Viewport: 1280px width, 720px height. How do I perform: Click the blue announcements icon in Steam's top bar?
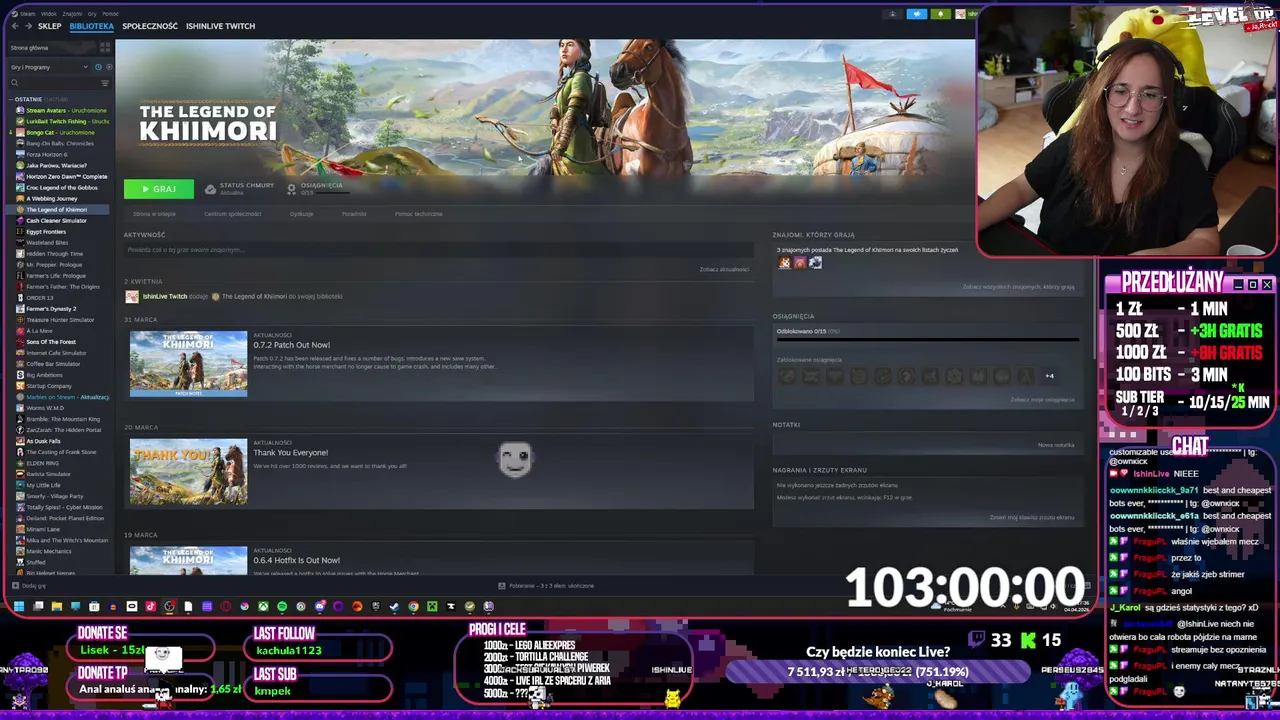(x=917, y=14)
